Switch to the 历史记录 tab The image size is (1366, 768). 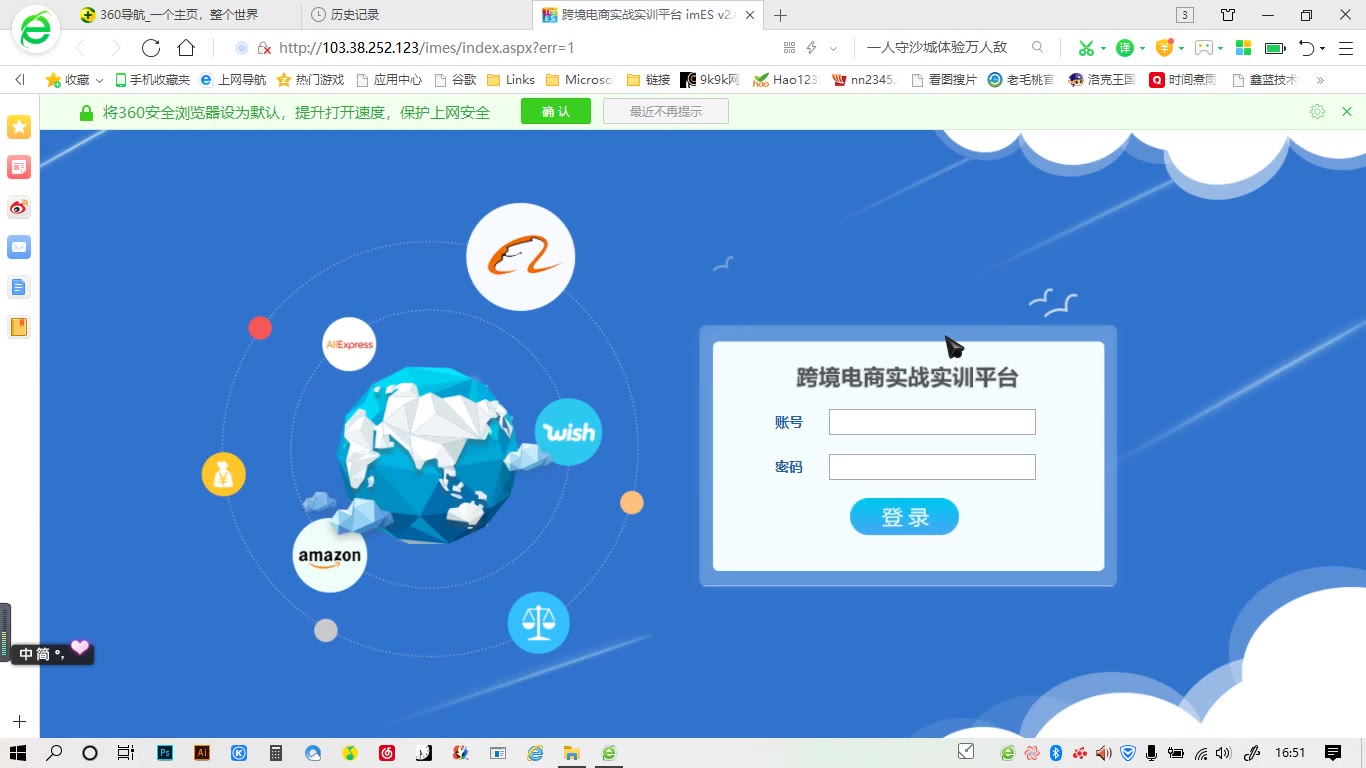pyautogui.click(x=417, y=15)
